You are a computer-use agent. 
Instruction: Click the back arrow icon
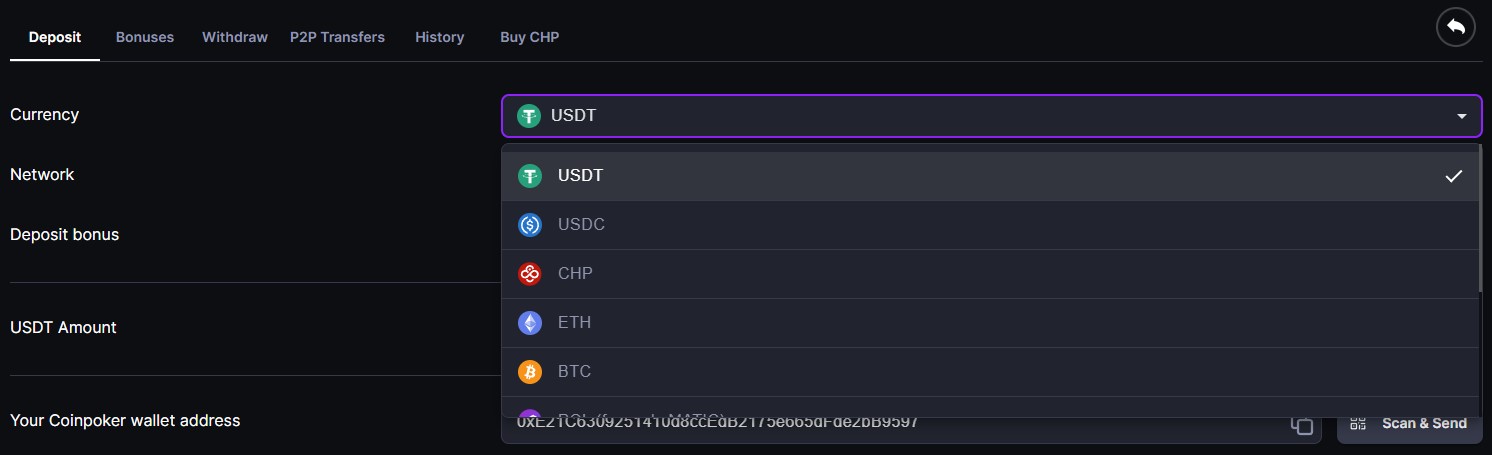click(x=1455, y=28)
